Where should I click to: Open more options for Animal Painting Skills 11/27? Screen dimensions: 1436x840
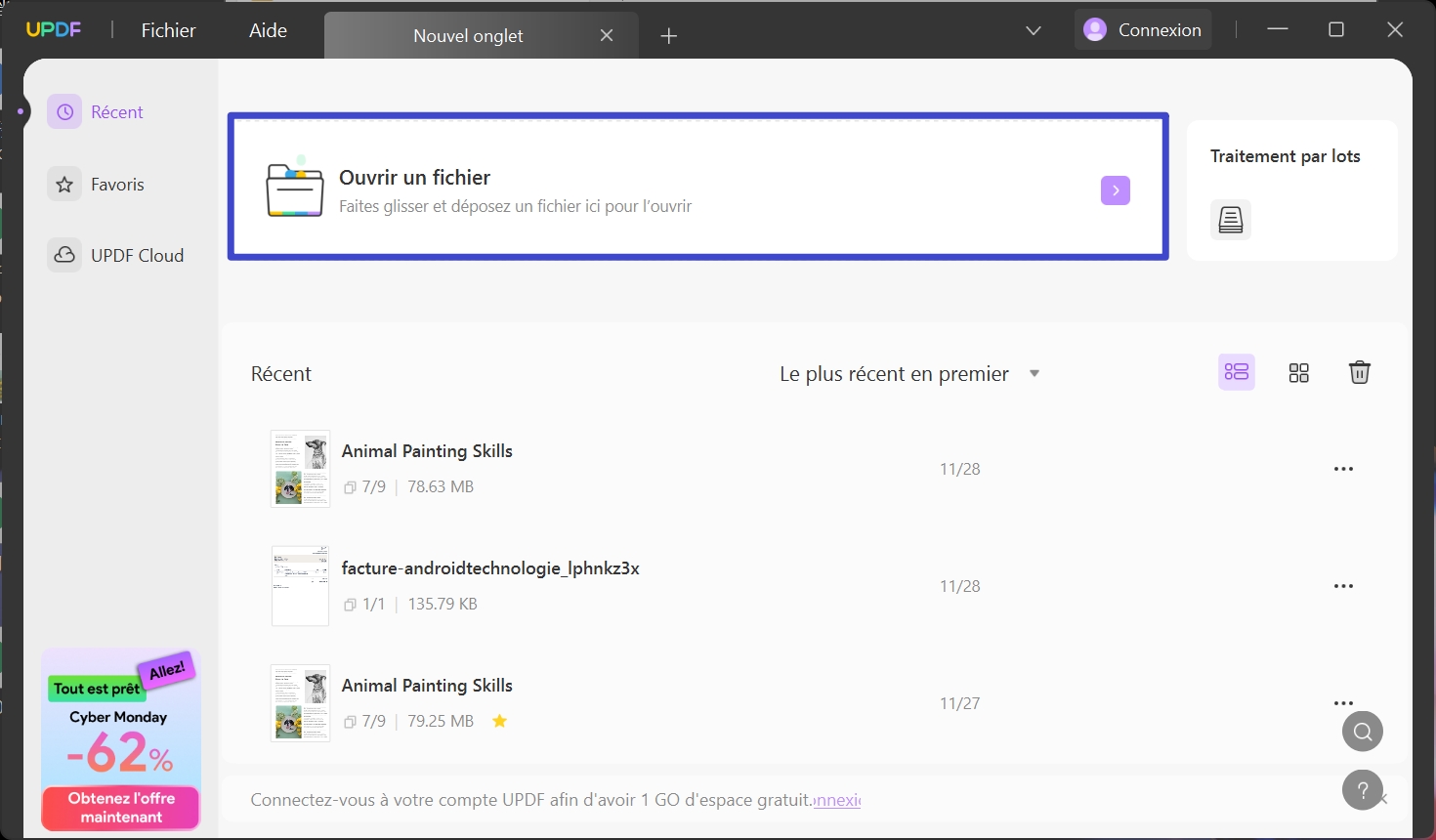1344,703
